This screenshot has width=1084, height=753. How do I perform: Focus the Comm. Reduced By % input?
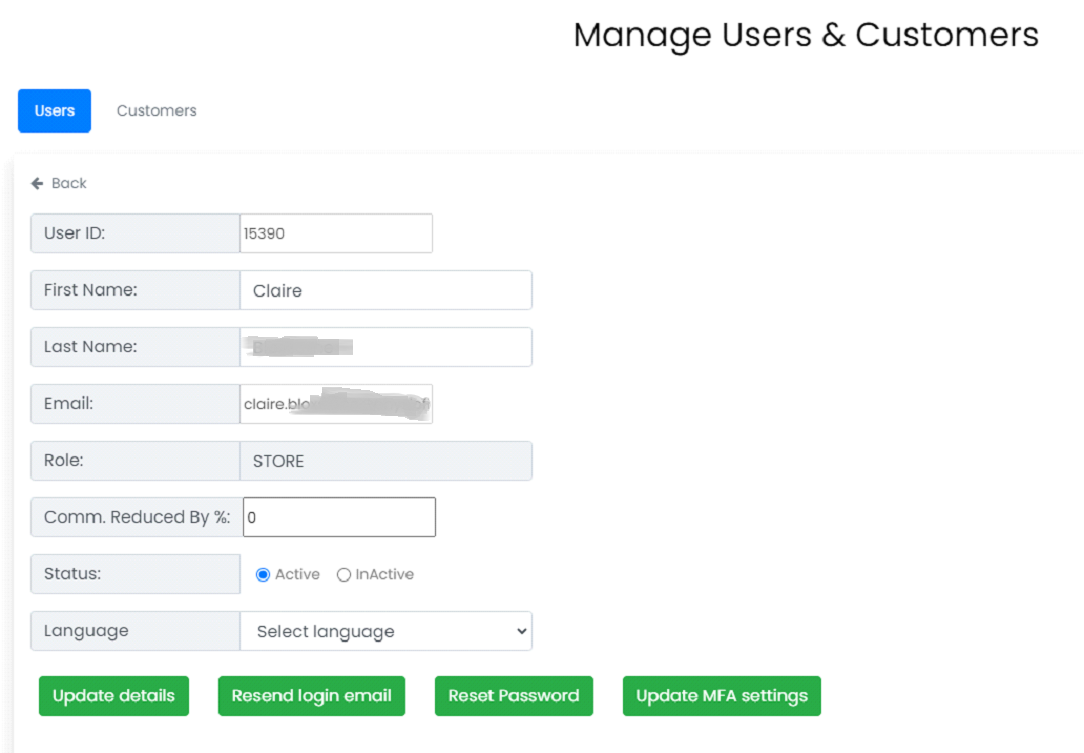click(x=339, y=518)
